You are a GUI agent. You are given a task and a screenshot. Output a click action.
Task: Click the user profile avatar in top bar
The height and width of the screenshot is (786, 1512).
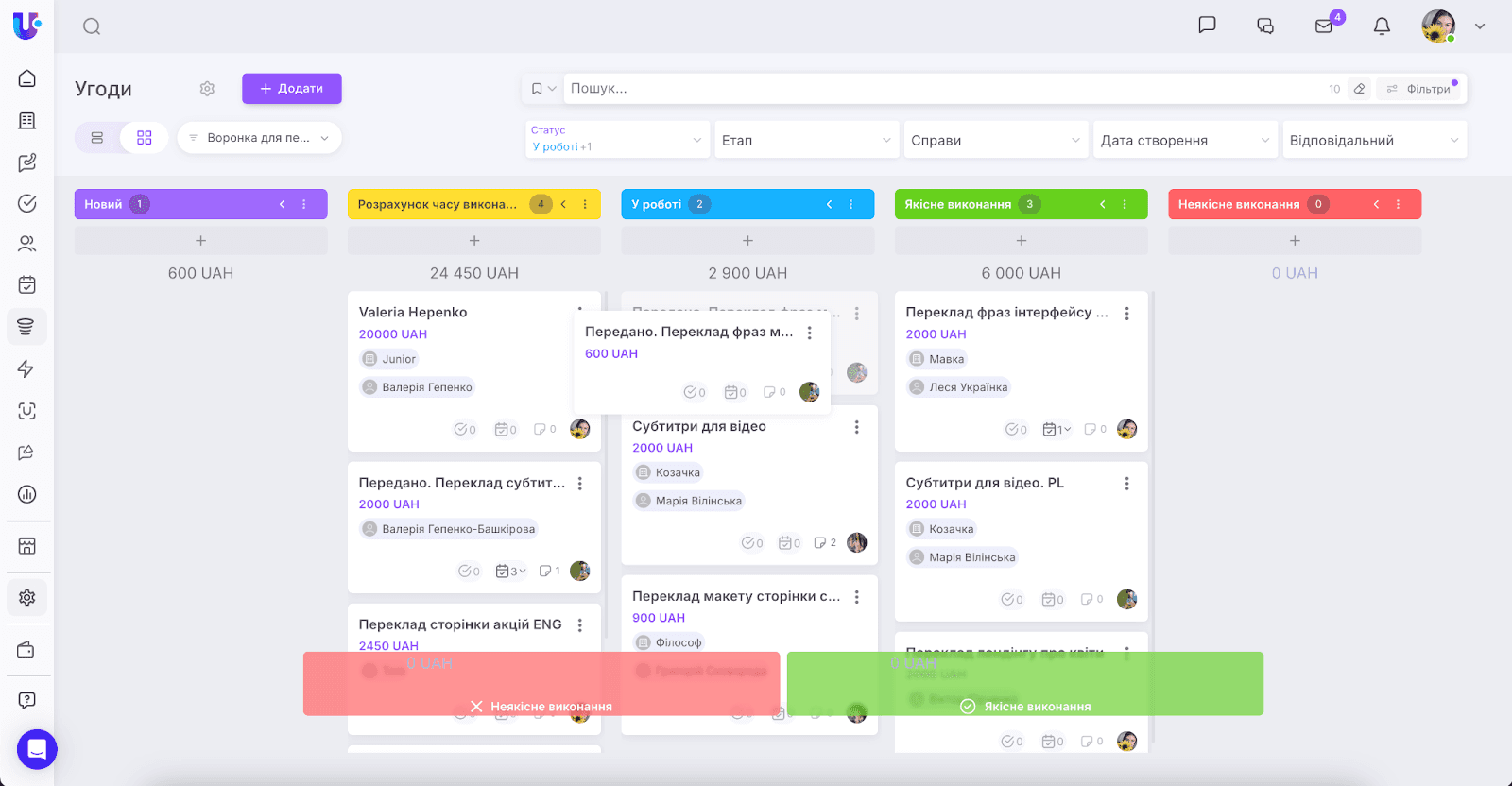1438,26
